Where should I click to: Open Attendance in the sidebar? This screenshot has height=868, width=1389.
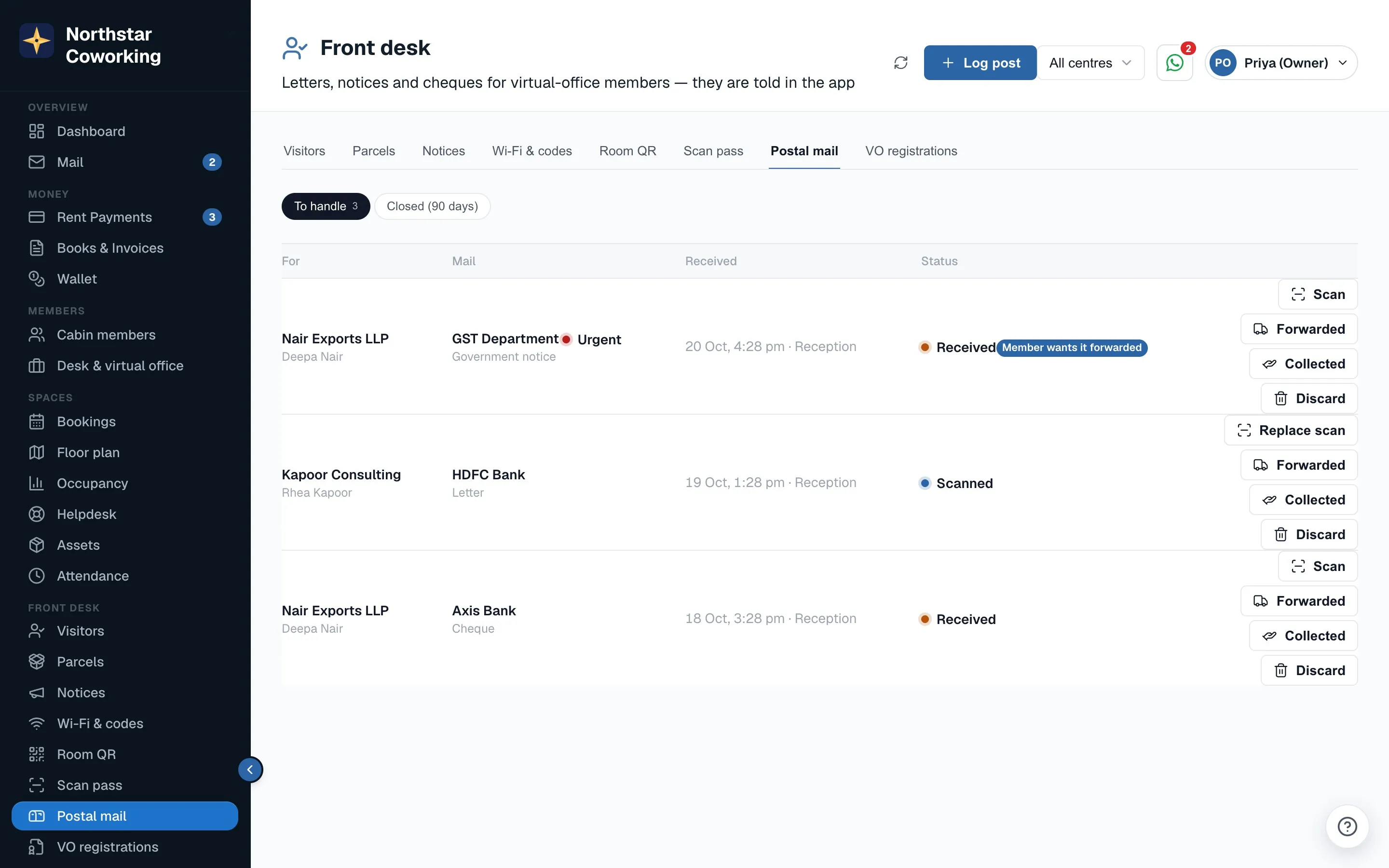pyautogui.click(x=124, y=576)
